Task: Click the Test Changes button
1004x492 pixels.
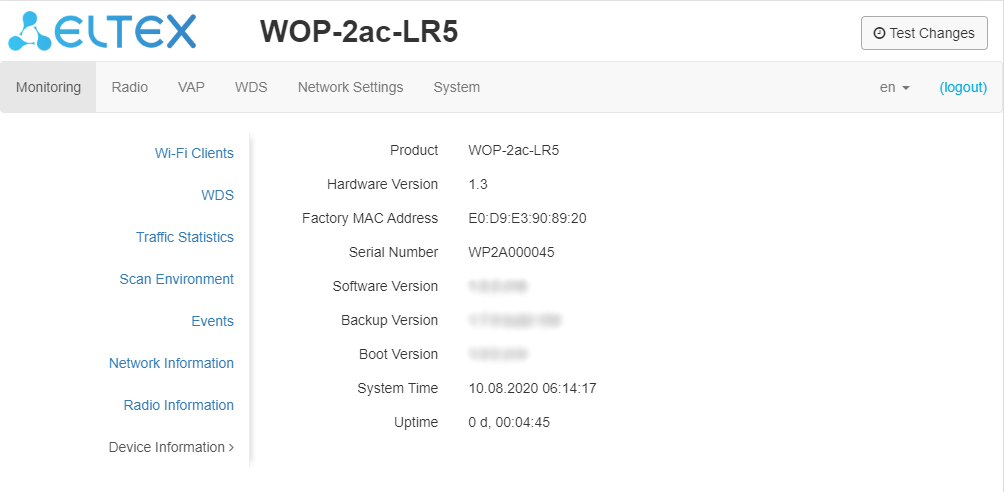Action: tap(924, 33)
